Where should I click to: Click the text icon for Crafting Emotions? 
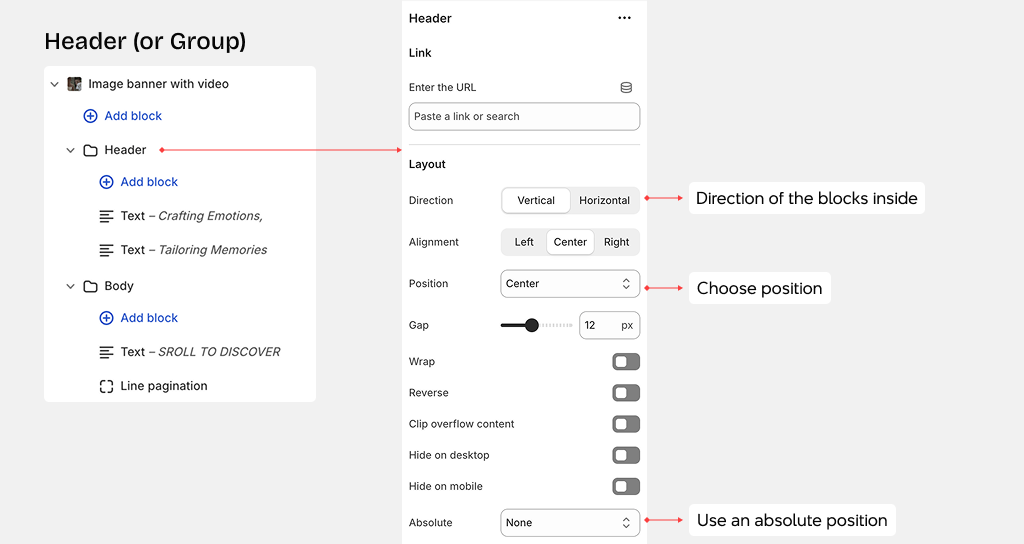tap(106, 216)
